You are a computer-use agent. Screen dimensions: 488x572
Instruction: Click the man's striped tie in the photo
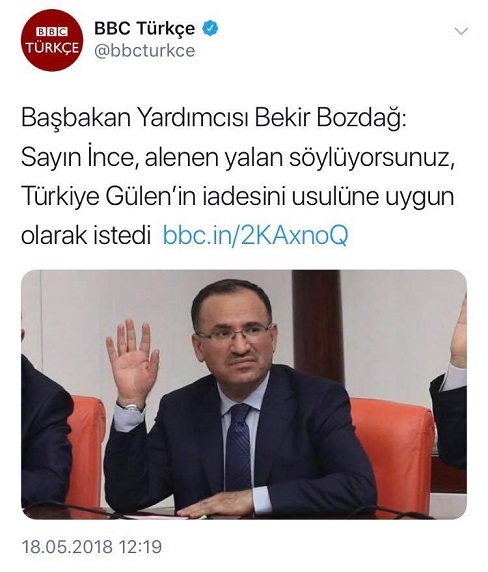click(238, 447)
